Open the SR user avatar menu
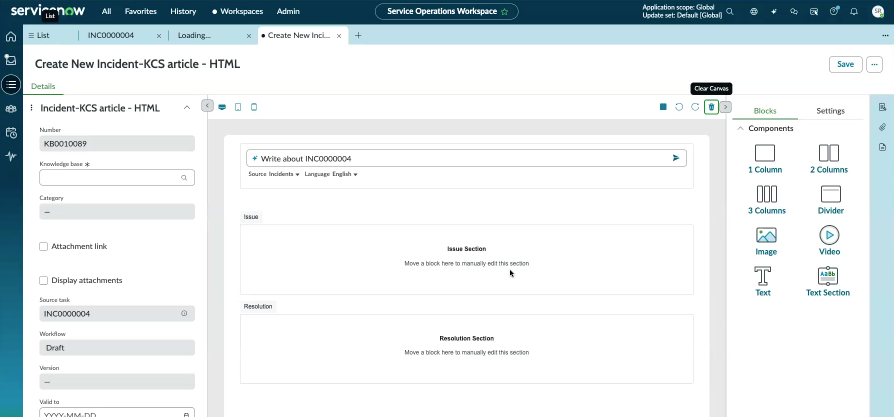This screenshot has height=417, width=894. tap(878, 11)
